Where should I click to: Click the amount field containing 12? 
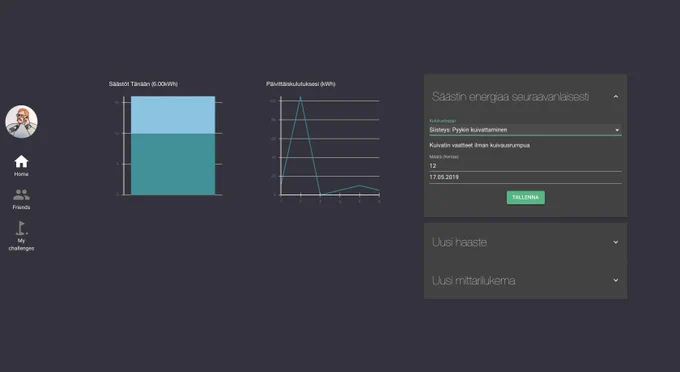click(x=525, y=166)
